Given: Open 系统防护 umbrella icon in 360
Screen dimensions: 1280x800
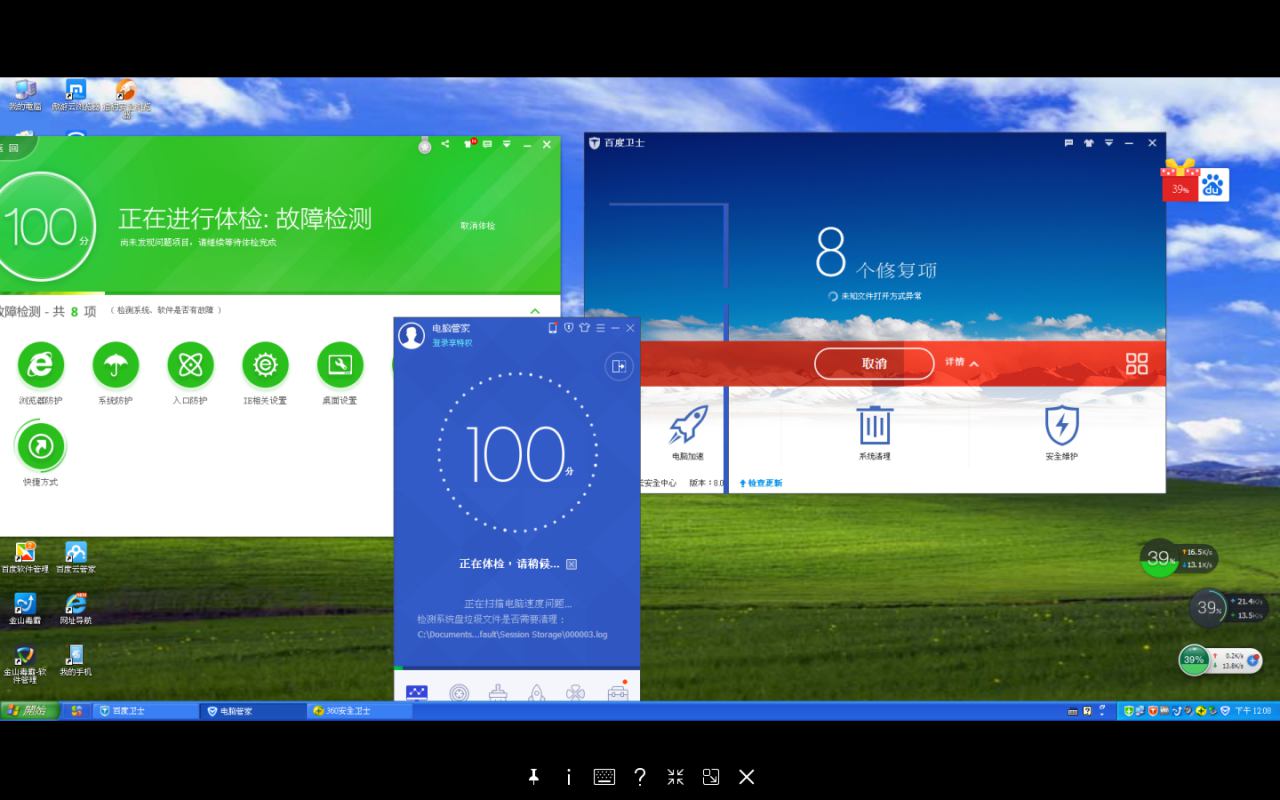Looking at the screenshot, I should click(115, 366).
